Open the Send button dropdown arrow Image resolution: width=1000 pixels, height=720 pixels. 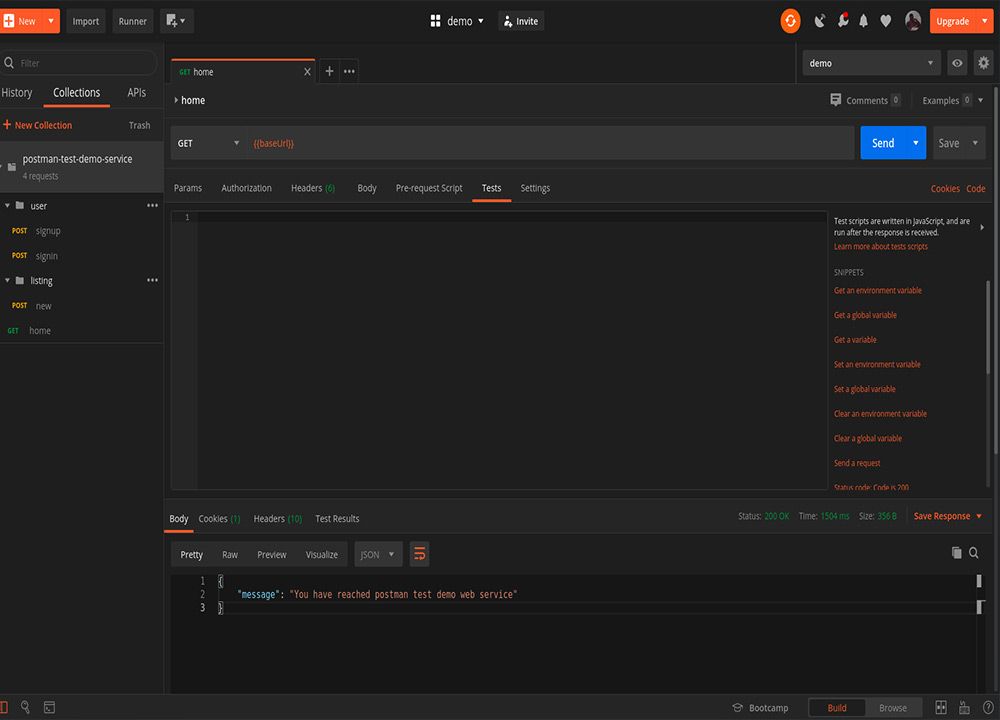(916, 143)
